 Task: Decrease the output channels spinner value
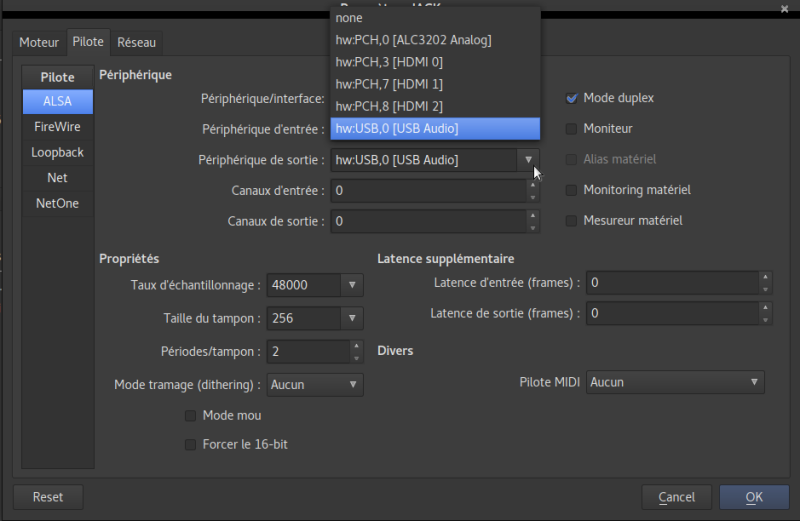(532, 226)
